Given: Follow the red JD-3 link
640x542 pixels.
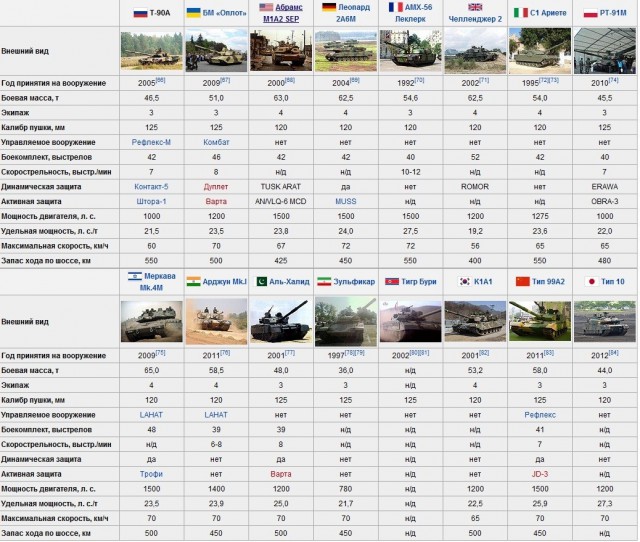Looking at the screenshot, I should pos(540,474).
